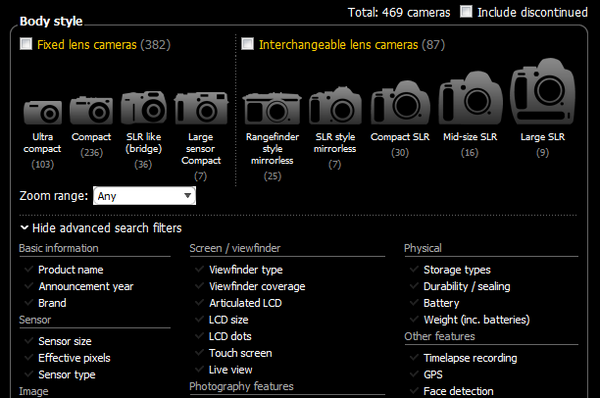Enable the Include discontinued checkbox

pyautogui.click(x=466, y=12)
